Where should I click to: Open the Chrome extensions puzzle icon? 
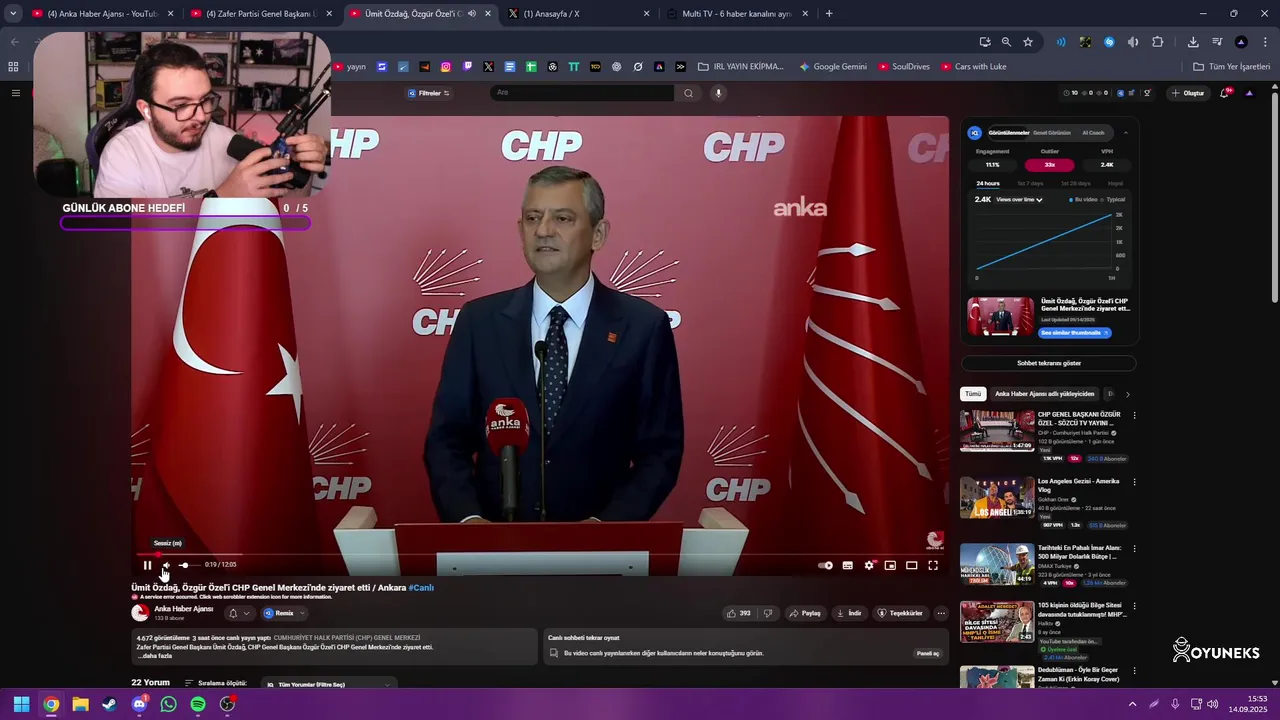(x=1158, y=42)
